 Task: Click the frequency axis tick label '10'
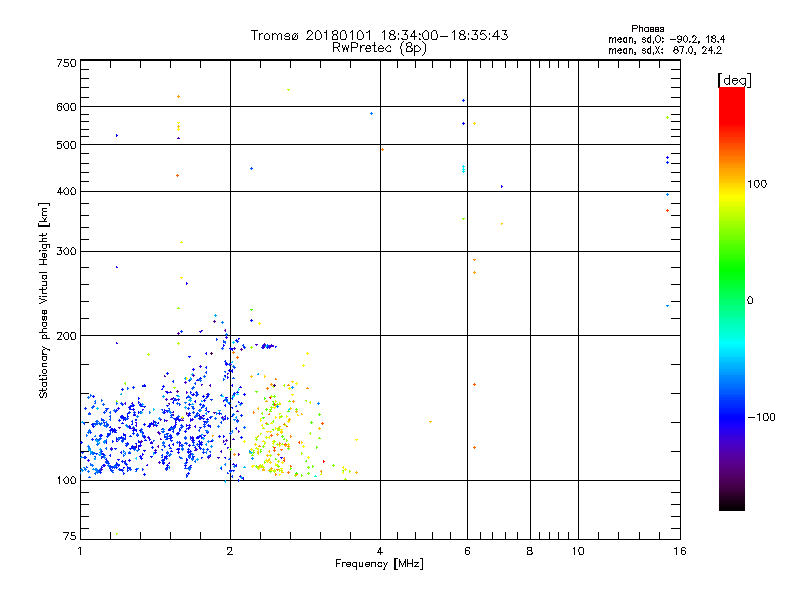pyautogui.click(x=578, y=551)
